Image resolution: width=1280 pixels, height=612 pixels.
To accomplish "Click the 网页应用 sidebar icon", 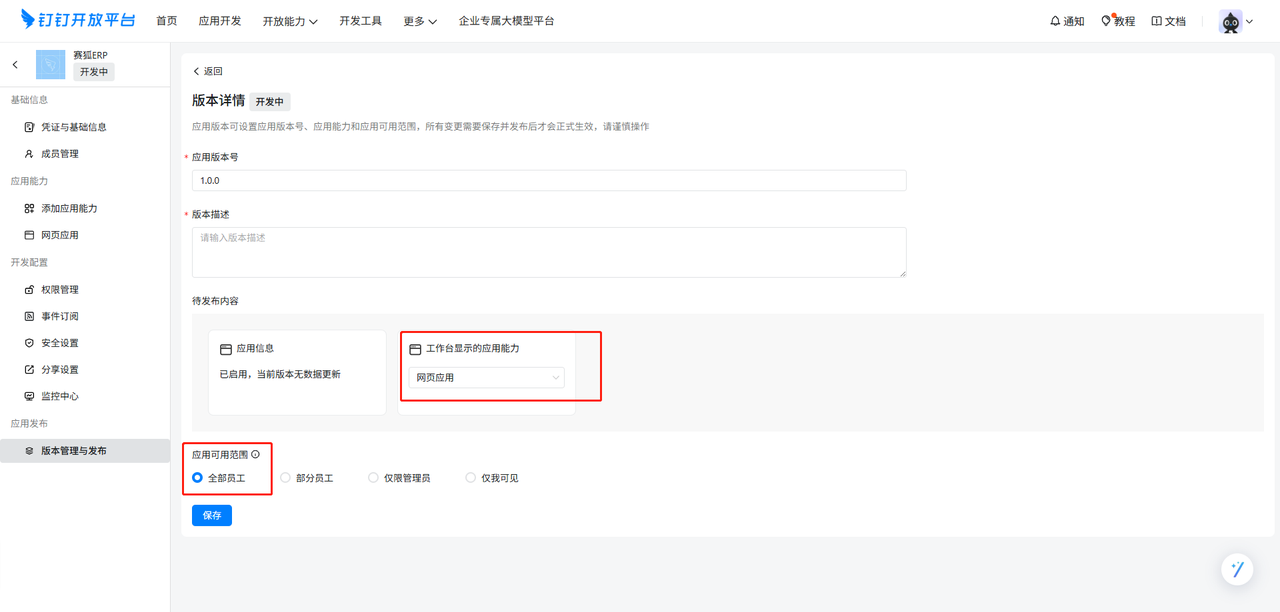I will 29,235.
